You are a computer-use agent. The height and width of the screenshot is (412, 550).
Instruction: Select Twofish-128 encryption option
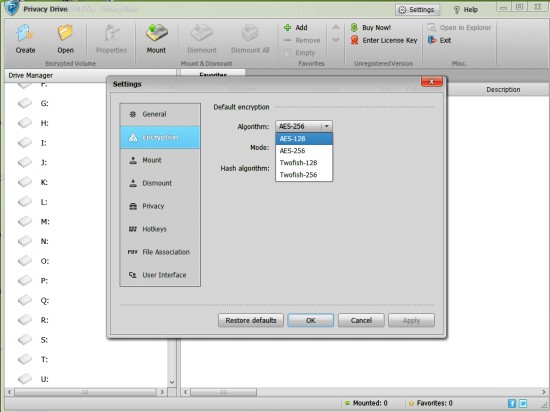[x=304, y=163]
